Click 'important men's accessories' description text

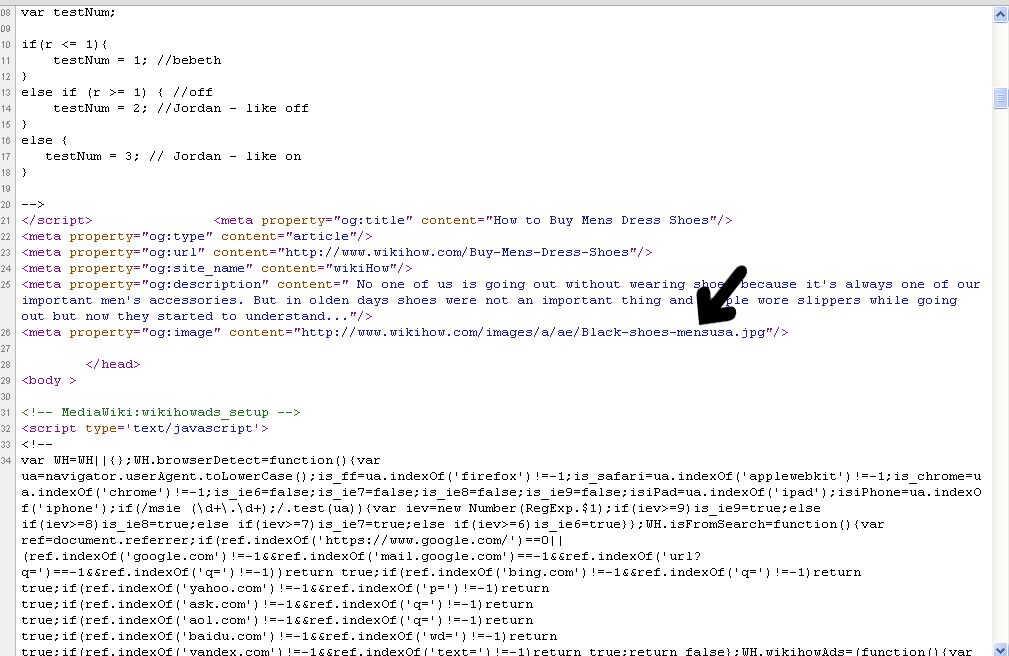point(133,301)
